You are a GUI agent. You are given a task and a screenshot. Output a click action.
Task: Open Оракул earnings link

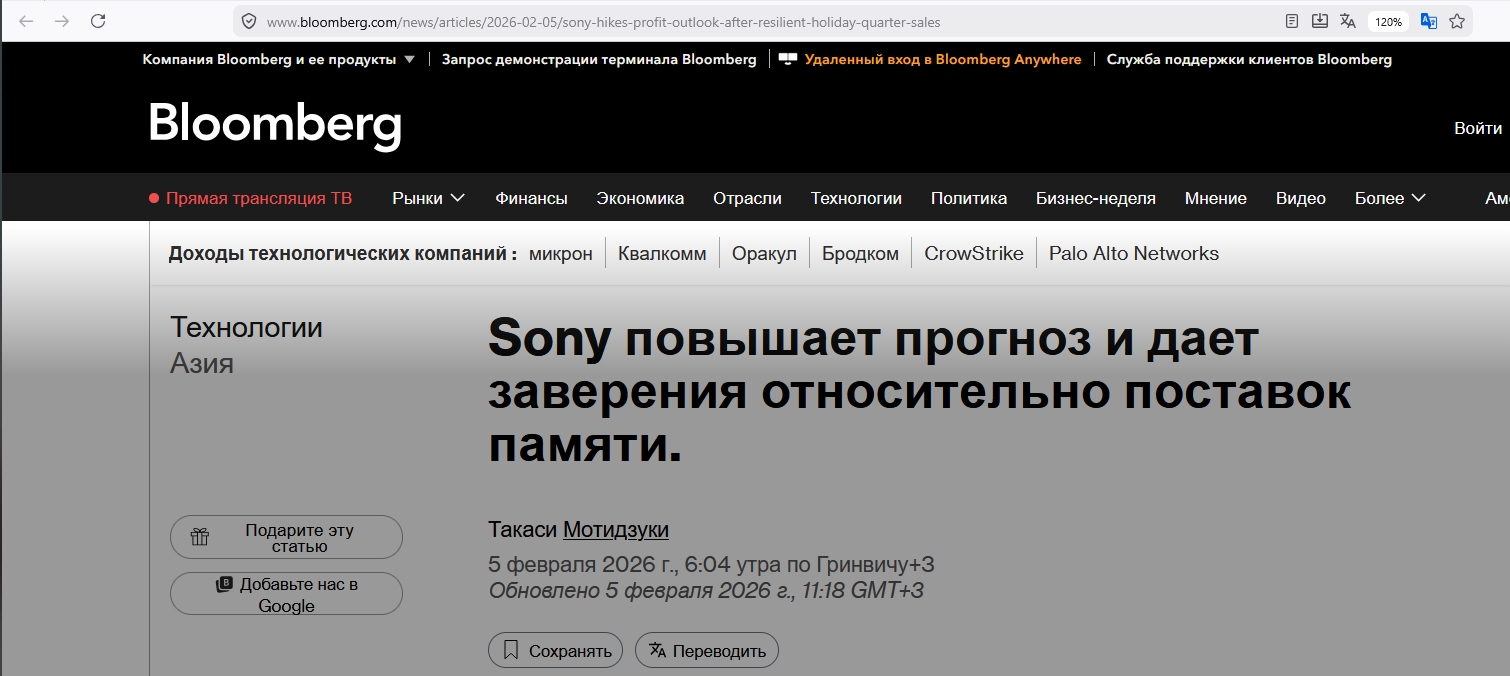pyautogui.click(x=764, y=254)
